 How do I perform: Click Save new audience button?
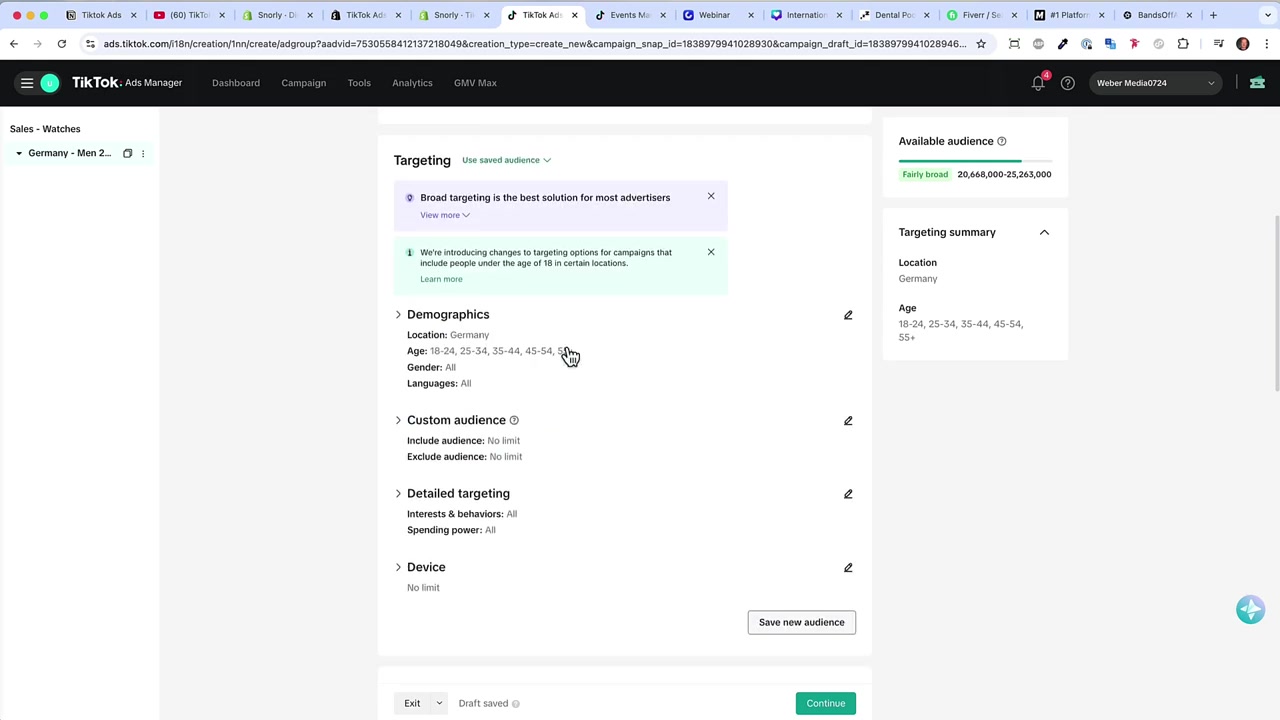[x=801, y=623]
